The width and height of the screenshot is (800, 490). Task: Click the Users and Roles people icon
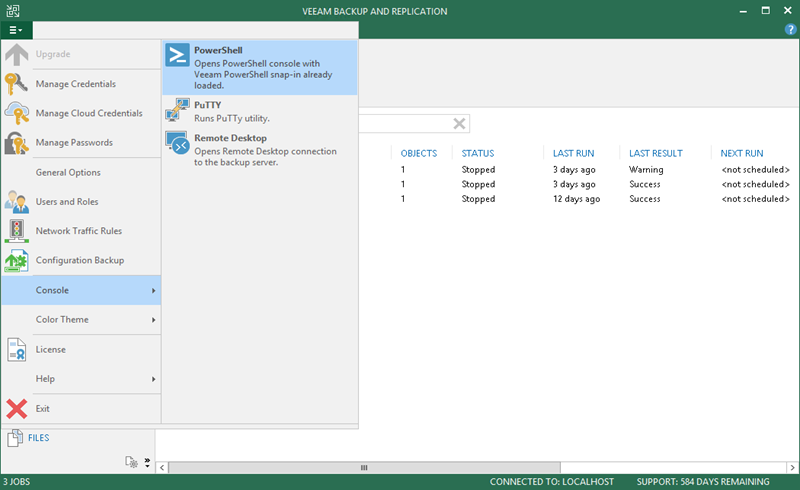17,202
